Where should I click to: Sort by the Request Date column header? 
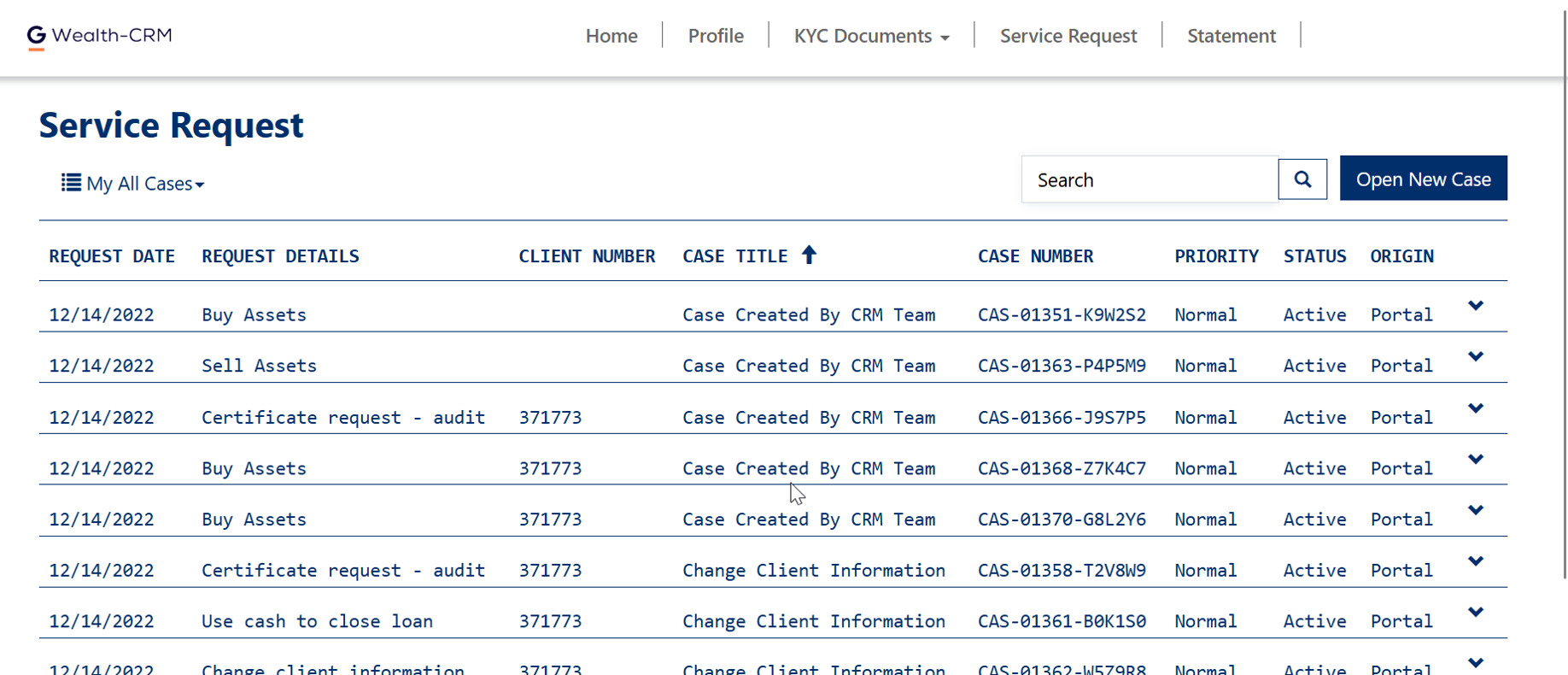point(112,256)
